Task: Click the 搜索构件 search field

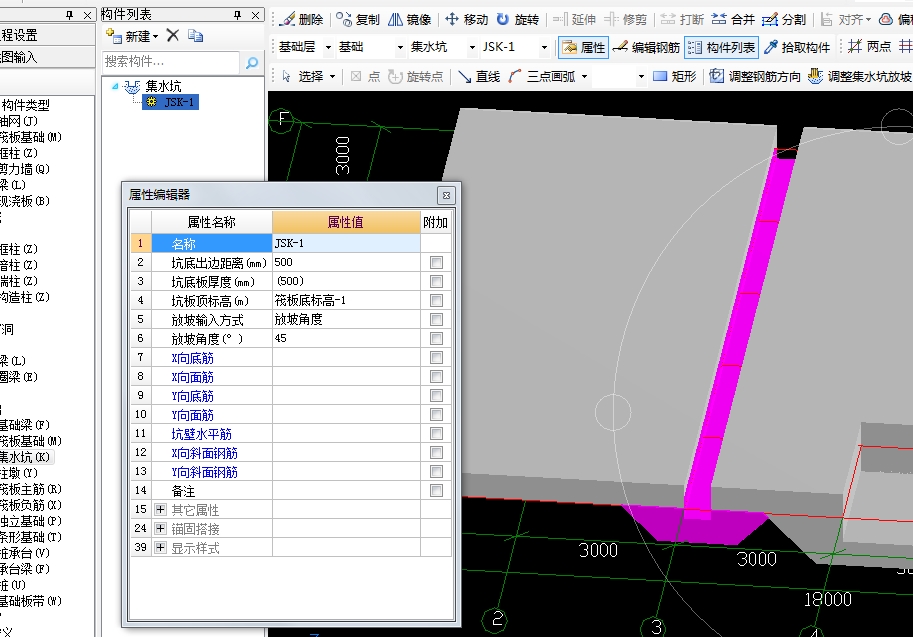Action: pos(171,62)
